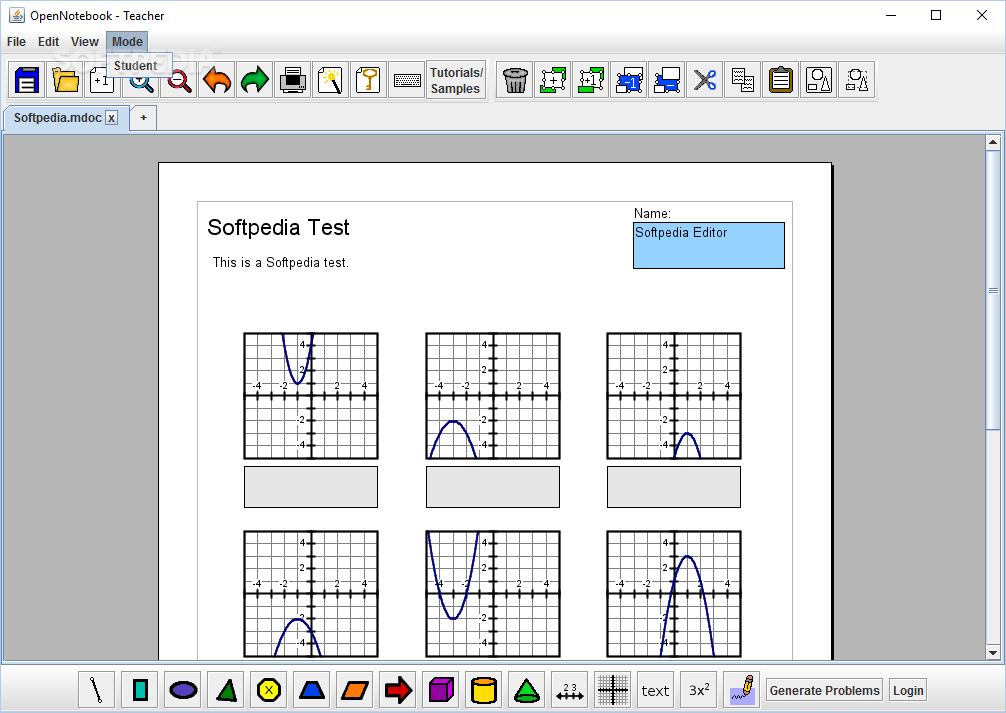Click the Mode menu
Viewport: 1006px width, 713px height.
click(127, 42)
